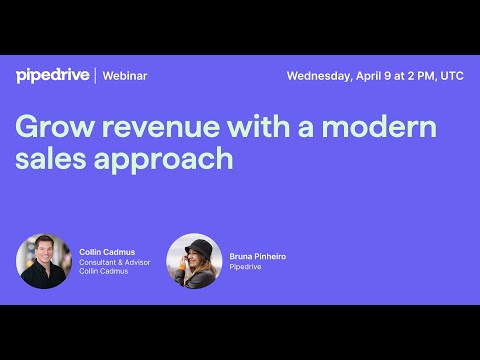Click the Pipedrive label under Bruna Pinheiro

pyautogui.click(x=245, y=267)
